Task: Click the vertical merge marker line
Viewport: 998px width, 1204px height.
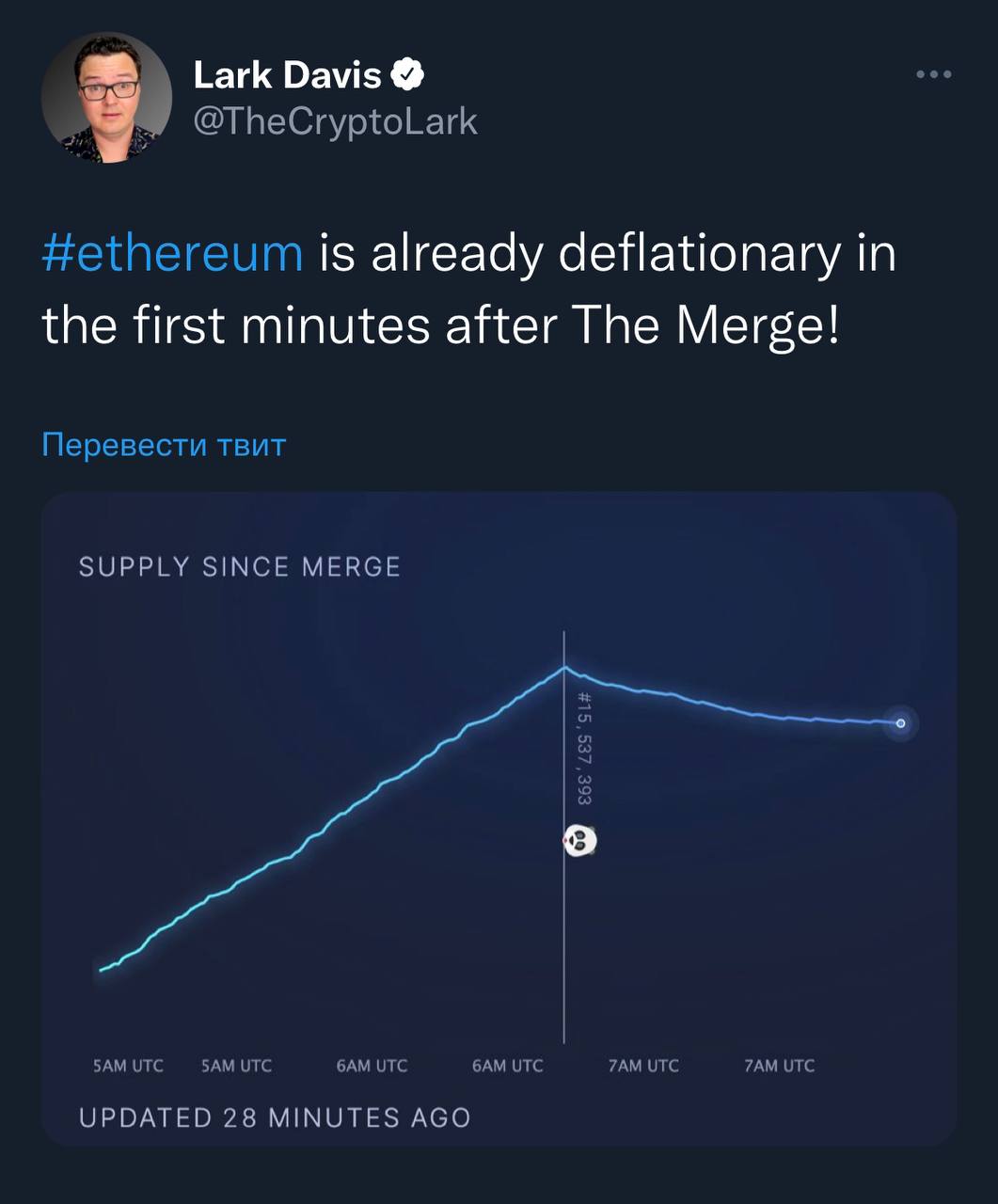Action: [x=564, y=941]
